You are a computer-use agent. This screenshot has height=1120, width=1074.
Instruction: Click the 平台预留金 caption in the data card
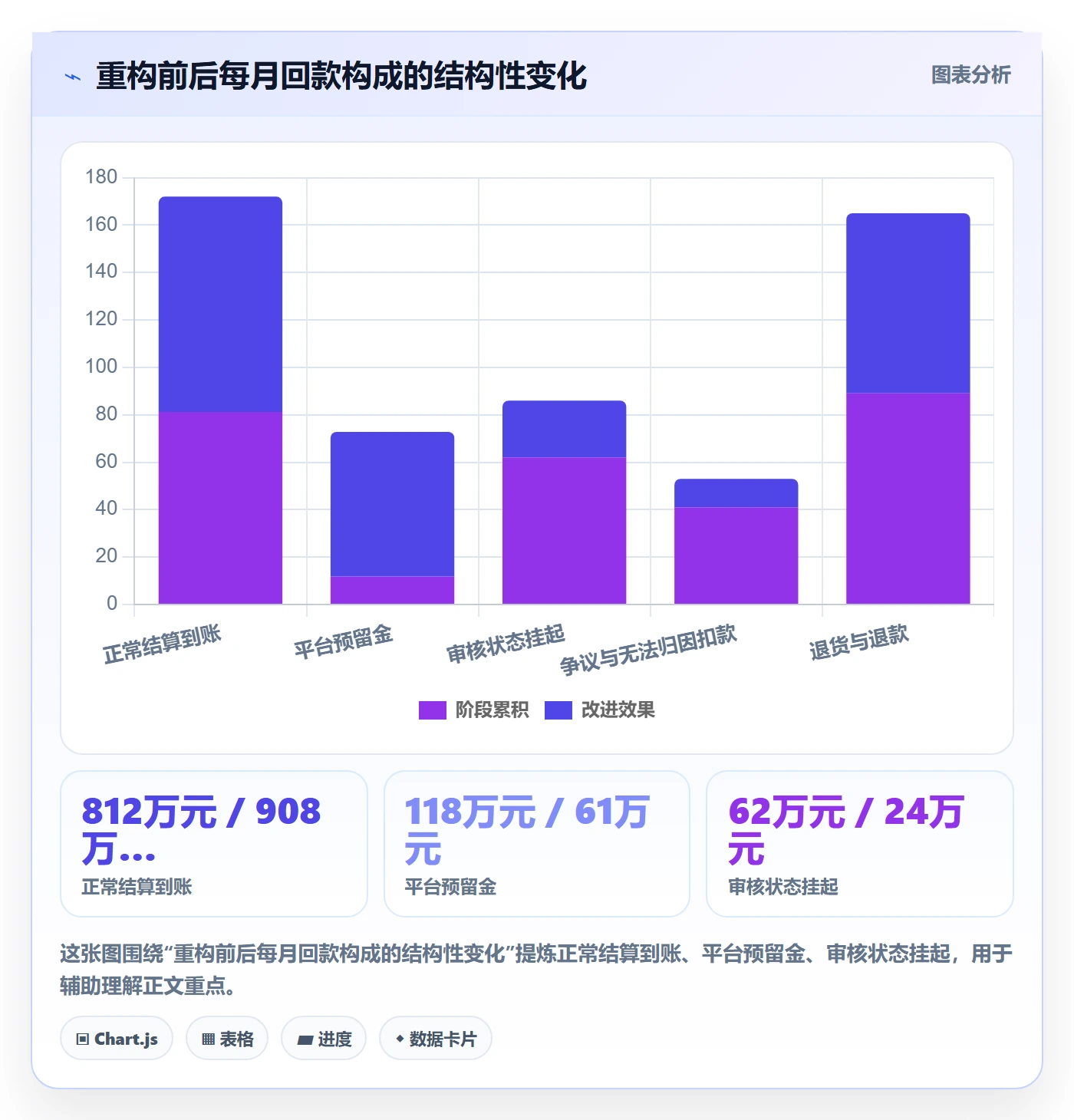450,888
